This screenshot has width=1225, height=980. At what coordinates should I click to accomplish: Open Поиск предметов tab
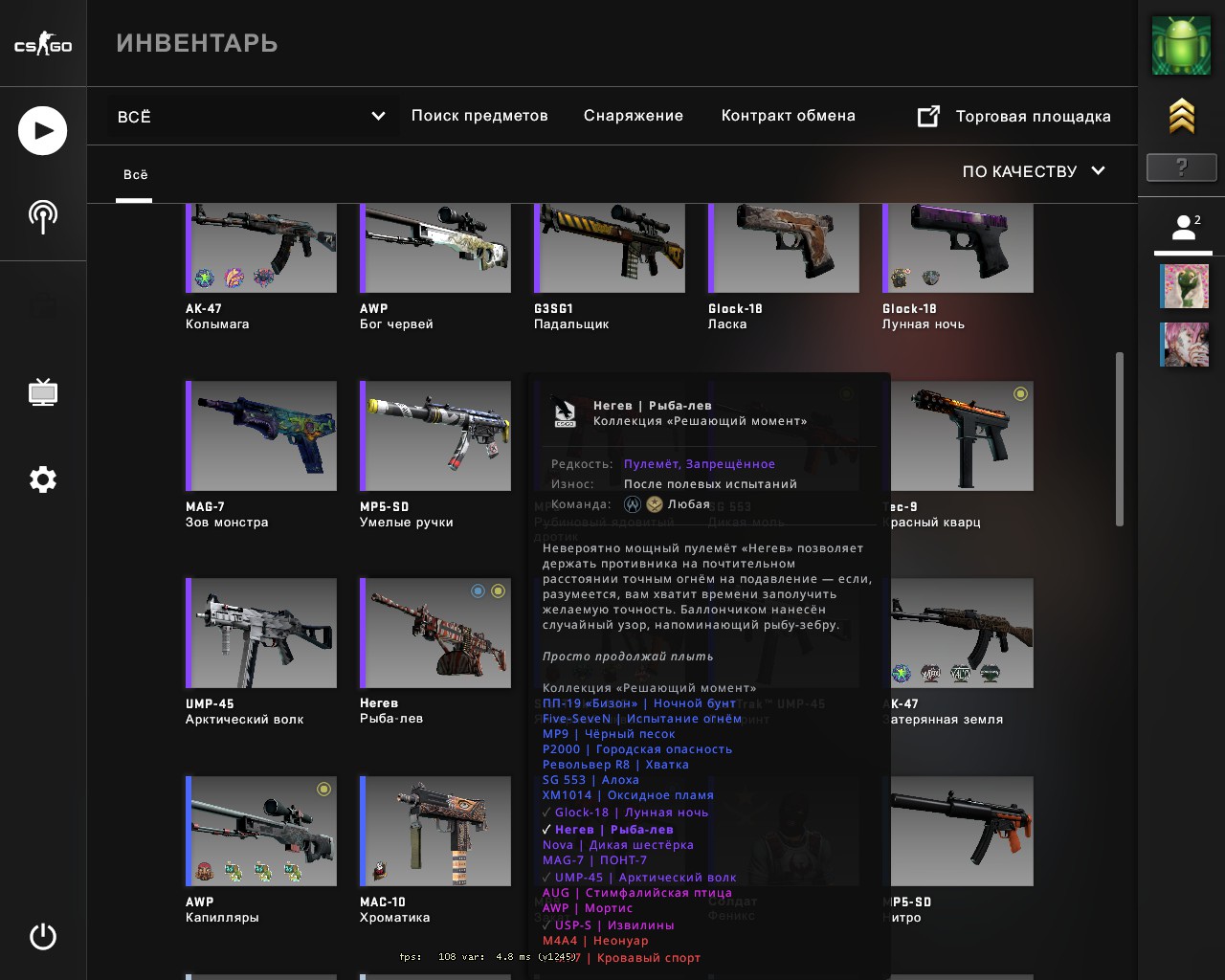point(479,116)
